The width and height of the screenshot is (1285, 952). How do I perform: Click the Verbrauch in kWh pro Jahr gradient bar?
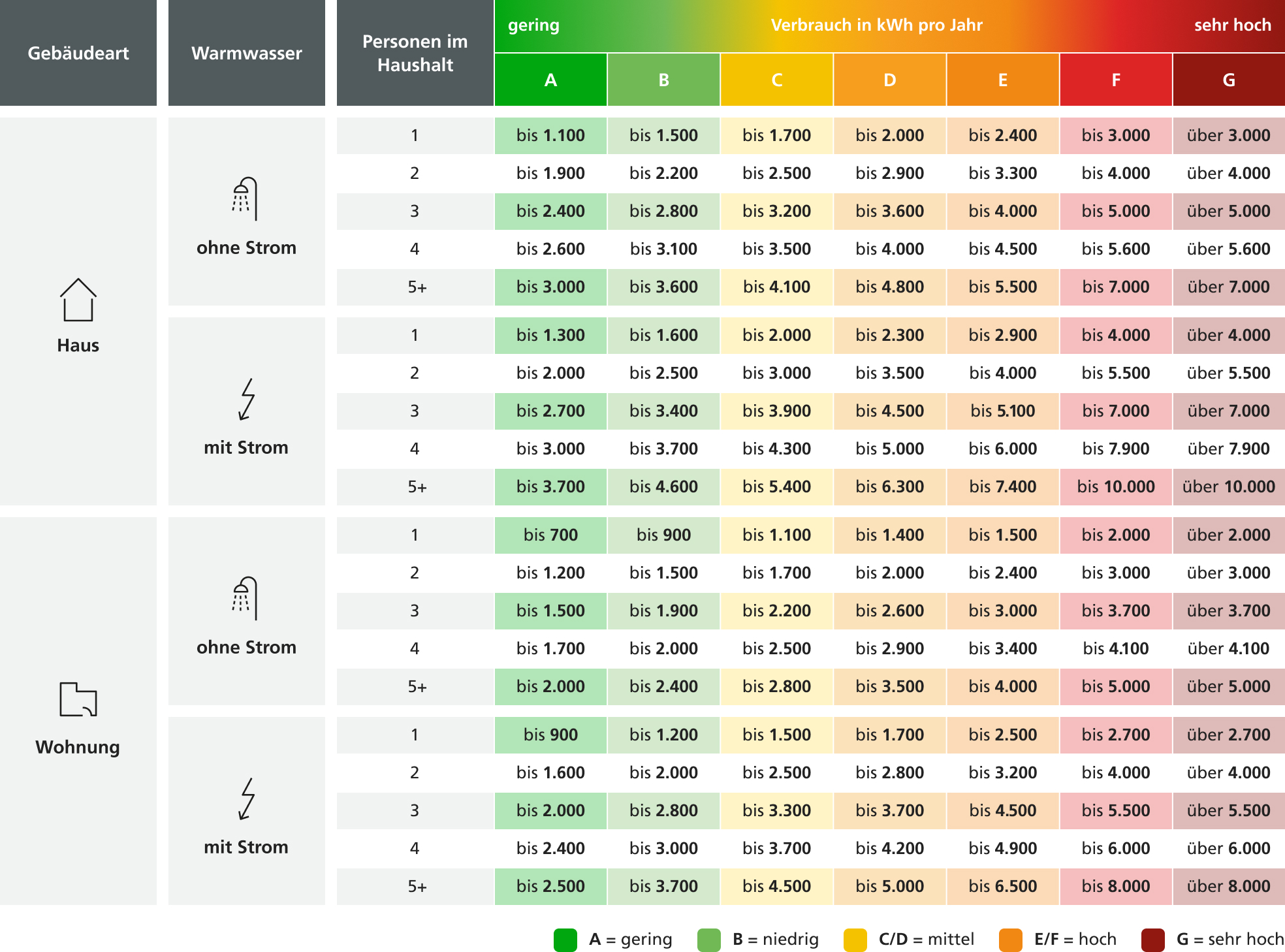click(890, 25)
